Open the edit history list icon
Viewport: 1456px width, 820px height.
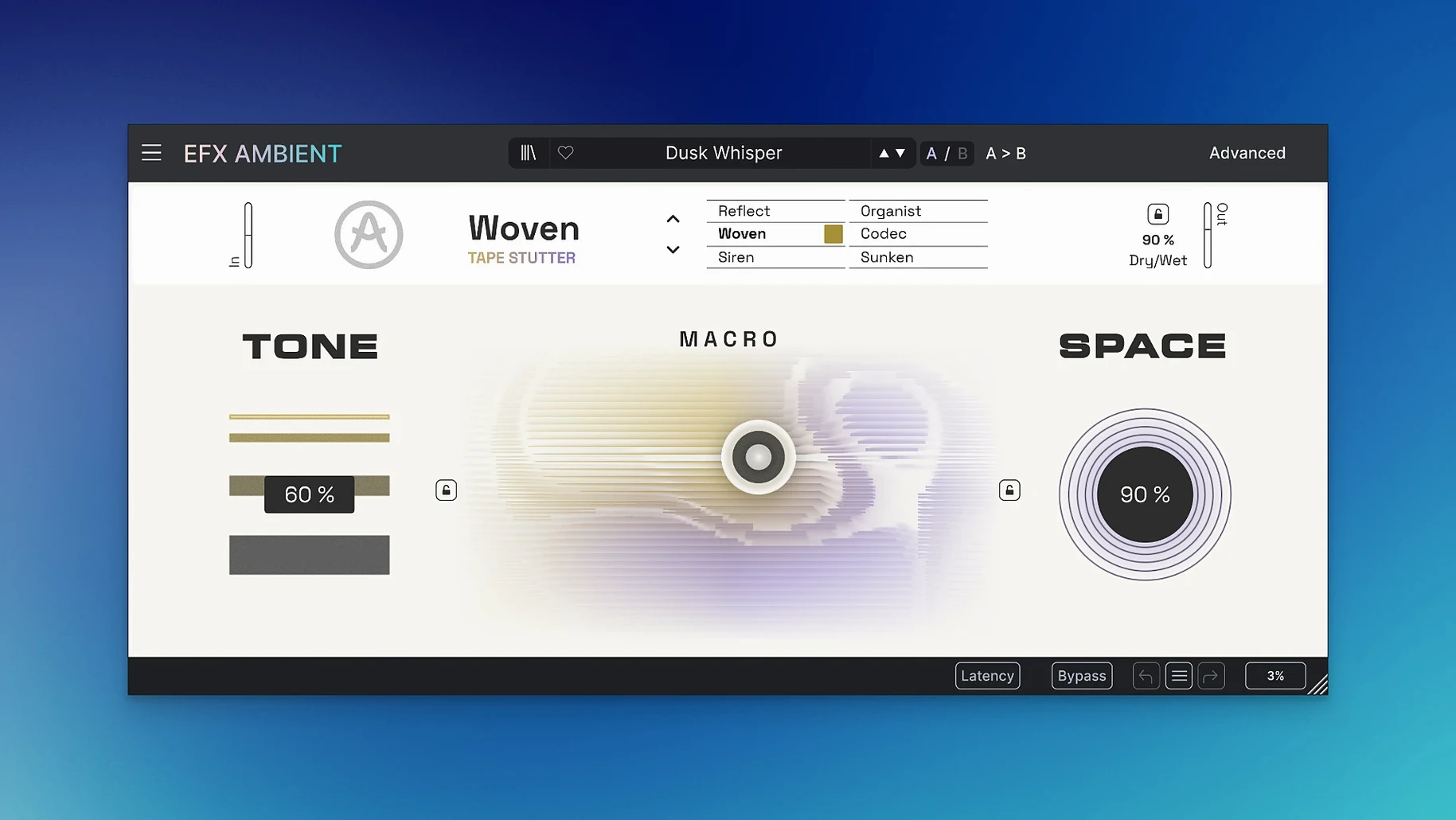(1179, 676)
